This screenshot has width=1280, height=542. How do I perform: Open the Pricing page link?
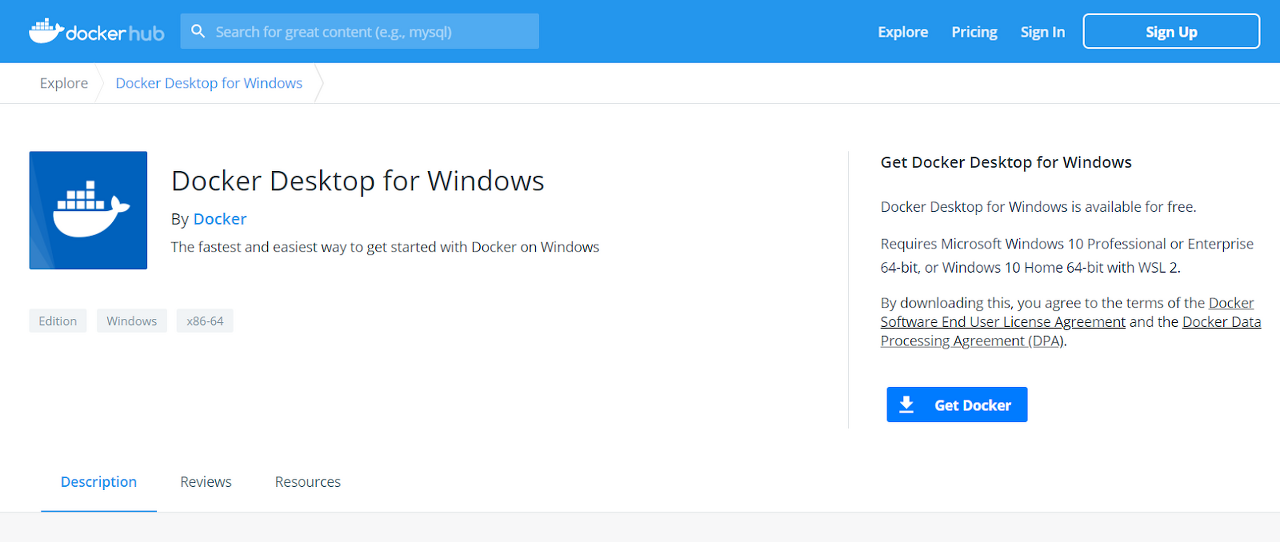coord(974,32)
